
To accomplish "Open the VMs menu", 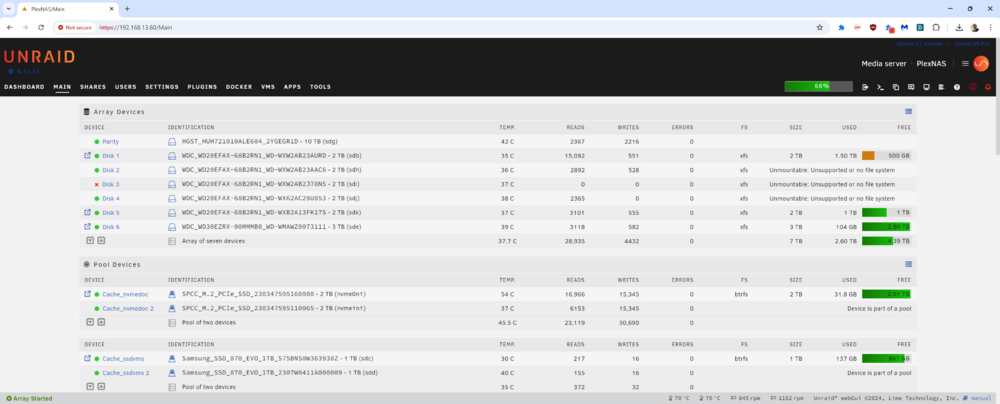I will tap(268, 87).
